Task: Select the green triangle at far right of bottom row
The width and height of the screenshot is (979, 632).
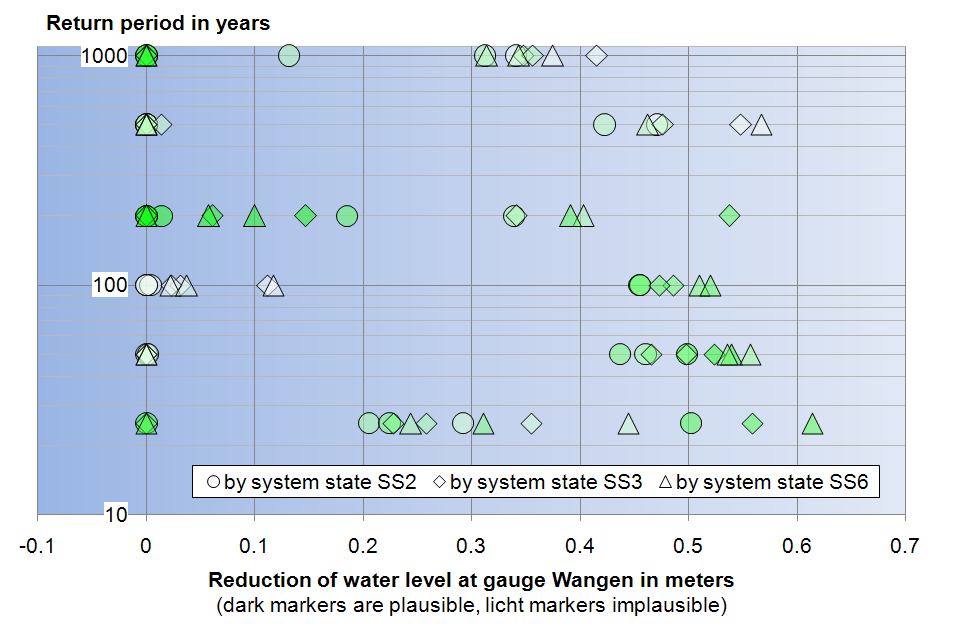Action: point(812,424)
